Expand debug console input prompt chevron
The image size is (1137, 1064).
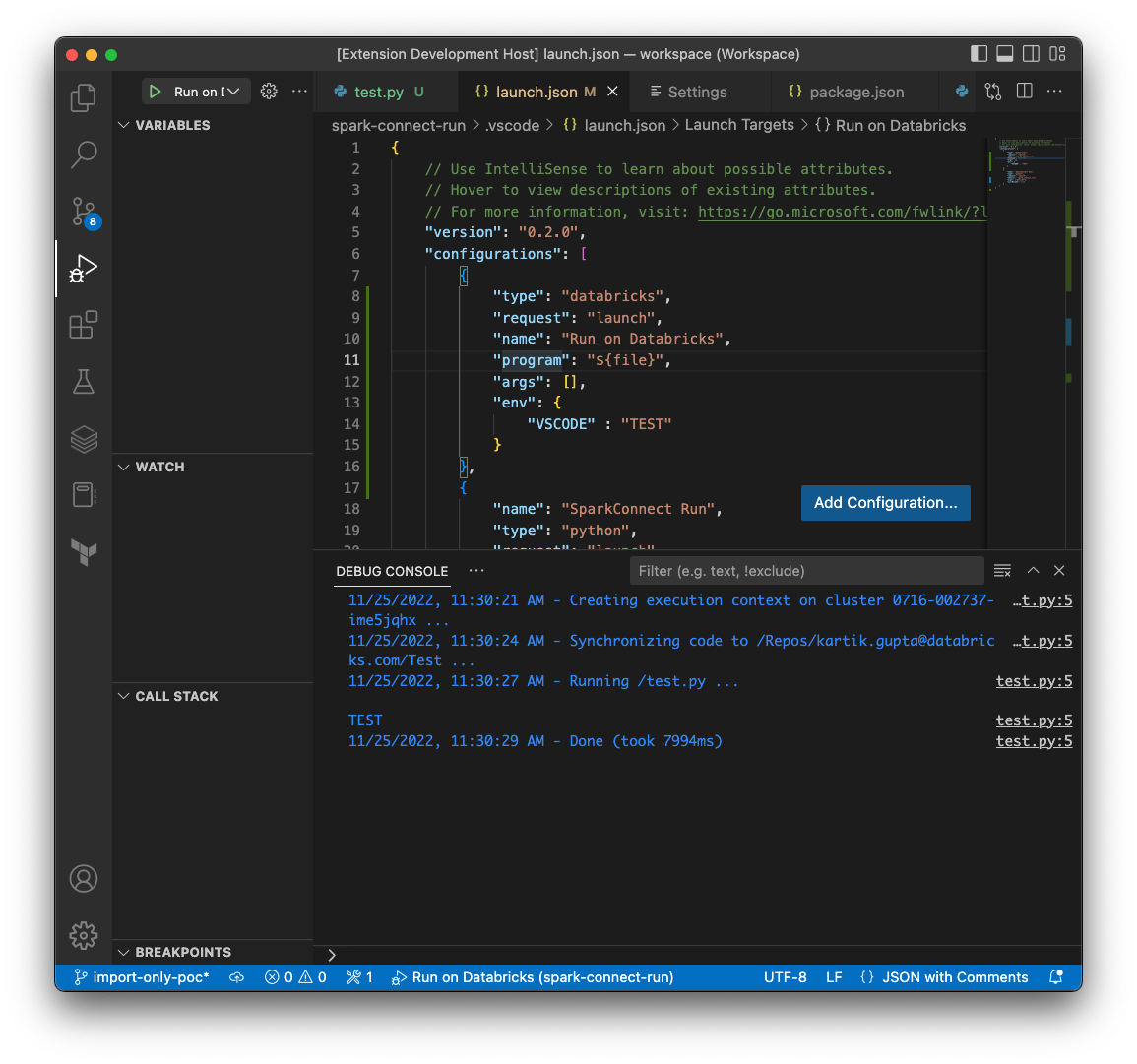332,956
